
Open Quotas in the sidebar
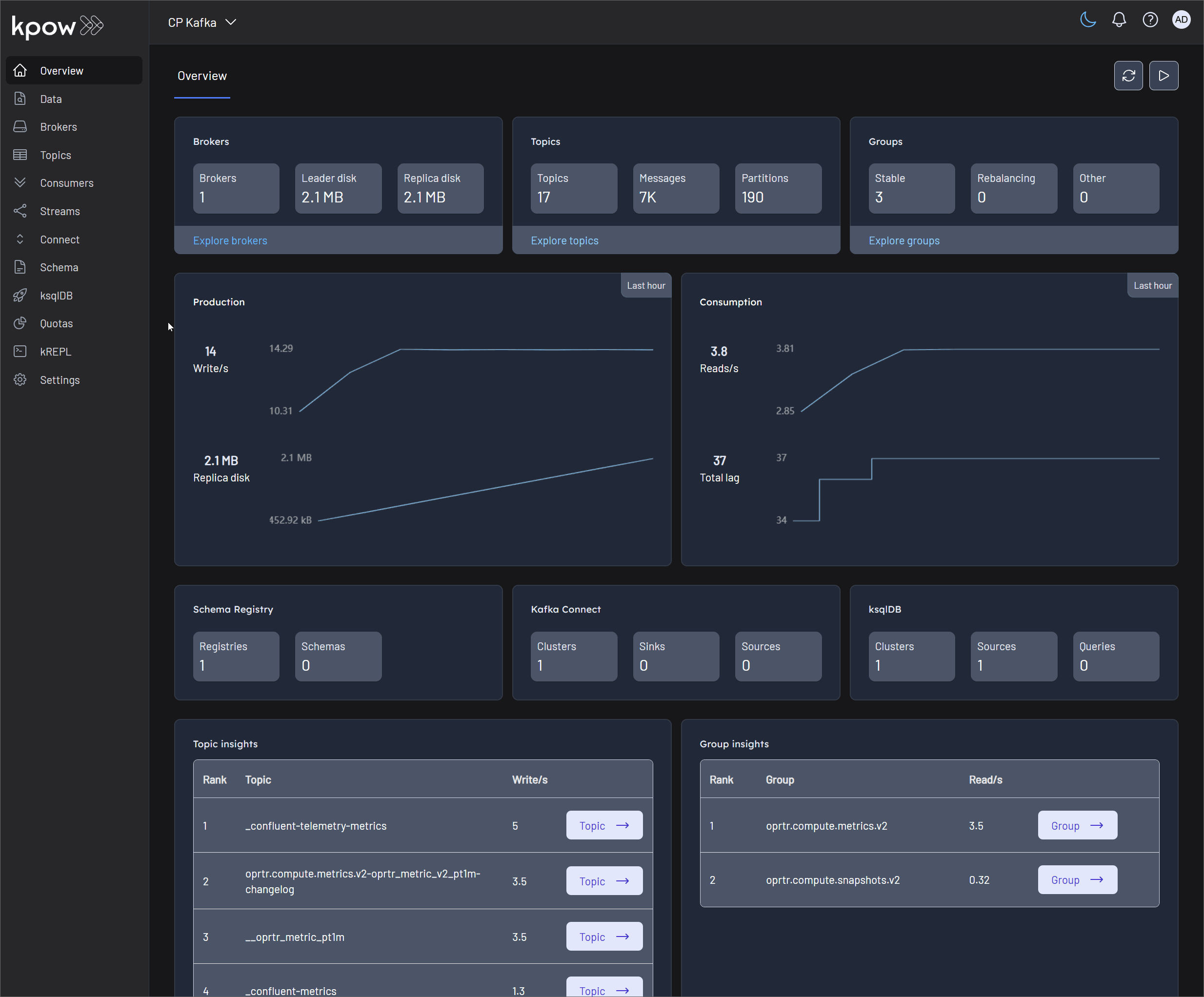(74, 323)
